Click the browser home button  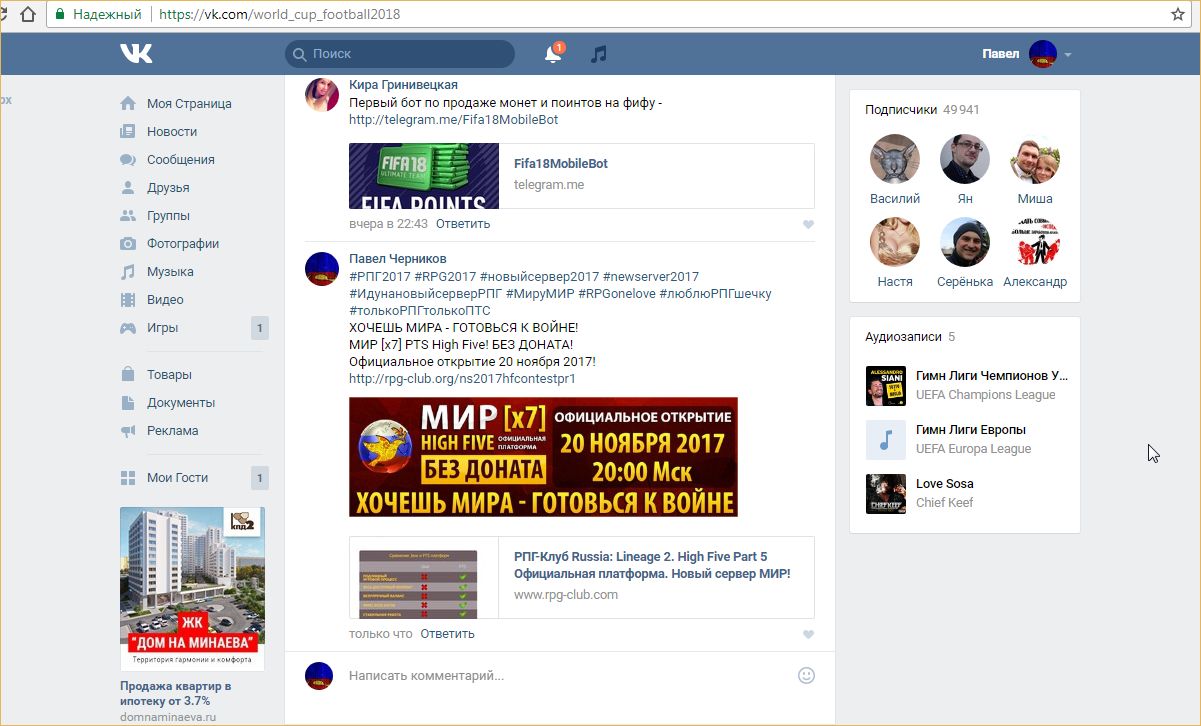(x=28, y=15)
